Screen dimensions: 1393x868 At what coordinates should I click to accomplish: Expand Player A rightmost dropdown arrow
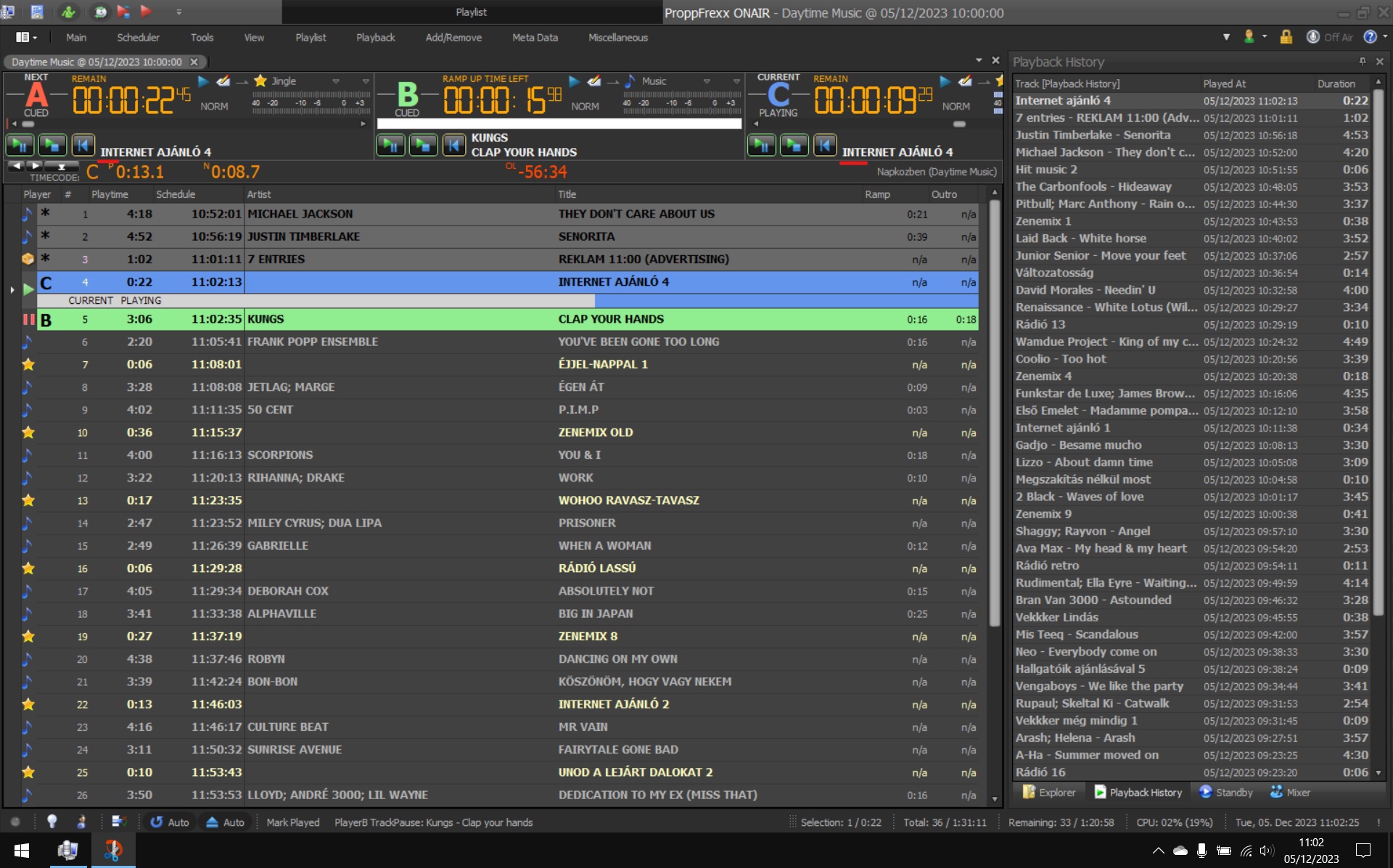[x=366, y=81]
